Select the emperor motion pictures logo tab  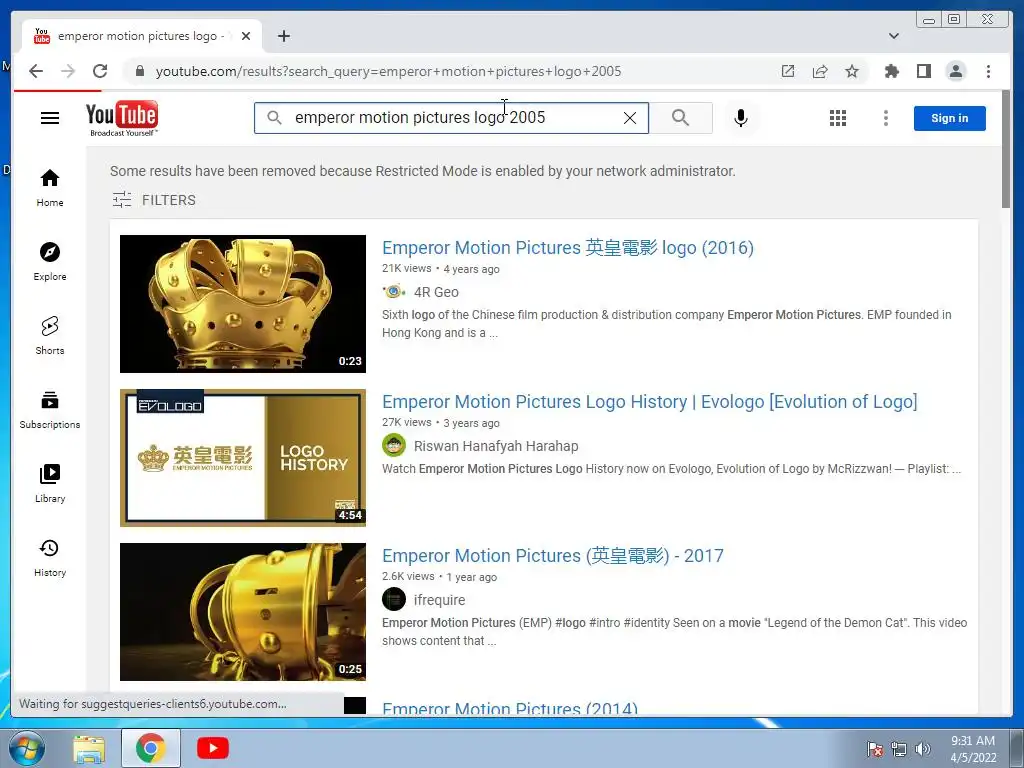pos(140,36)
